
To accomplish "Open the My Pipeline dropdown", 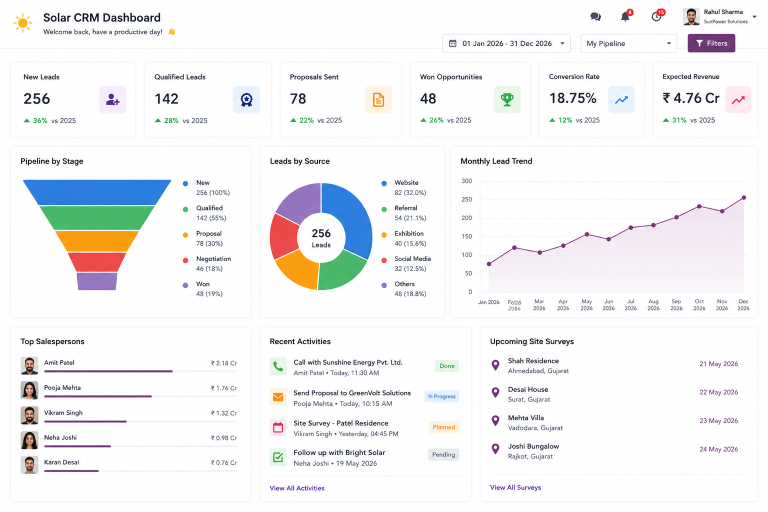I will tap(628, 44).
